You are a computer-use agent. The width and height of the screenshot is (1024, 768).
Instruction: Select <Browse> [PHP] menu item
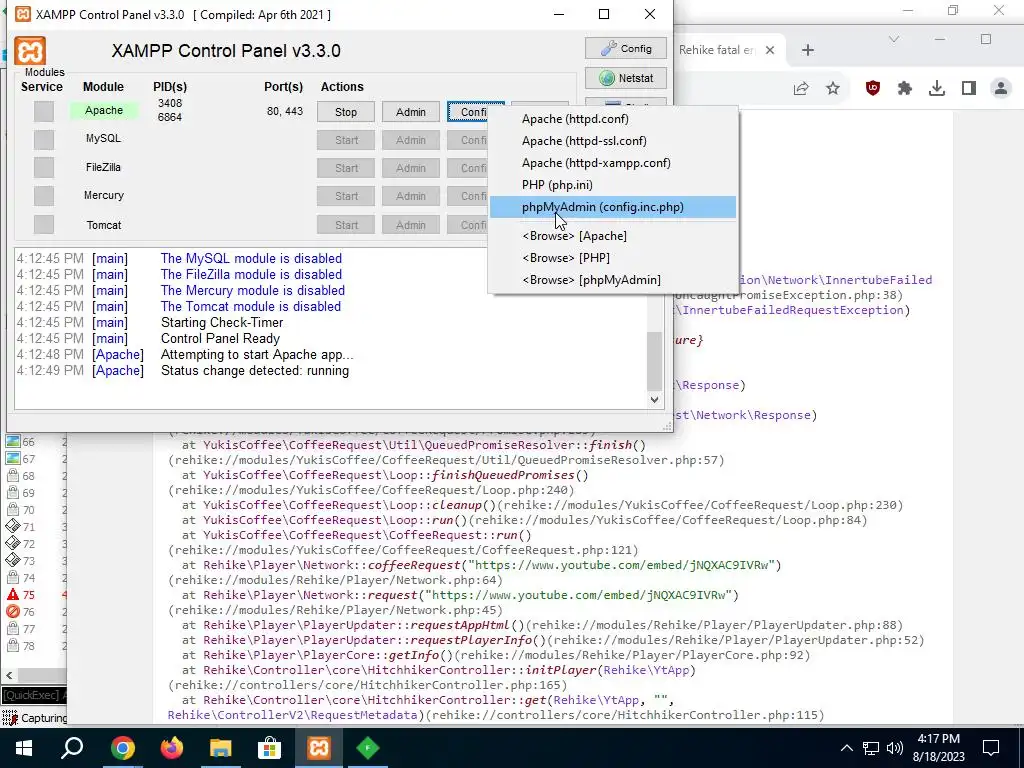click(x=613, y=258)
